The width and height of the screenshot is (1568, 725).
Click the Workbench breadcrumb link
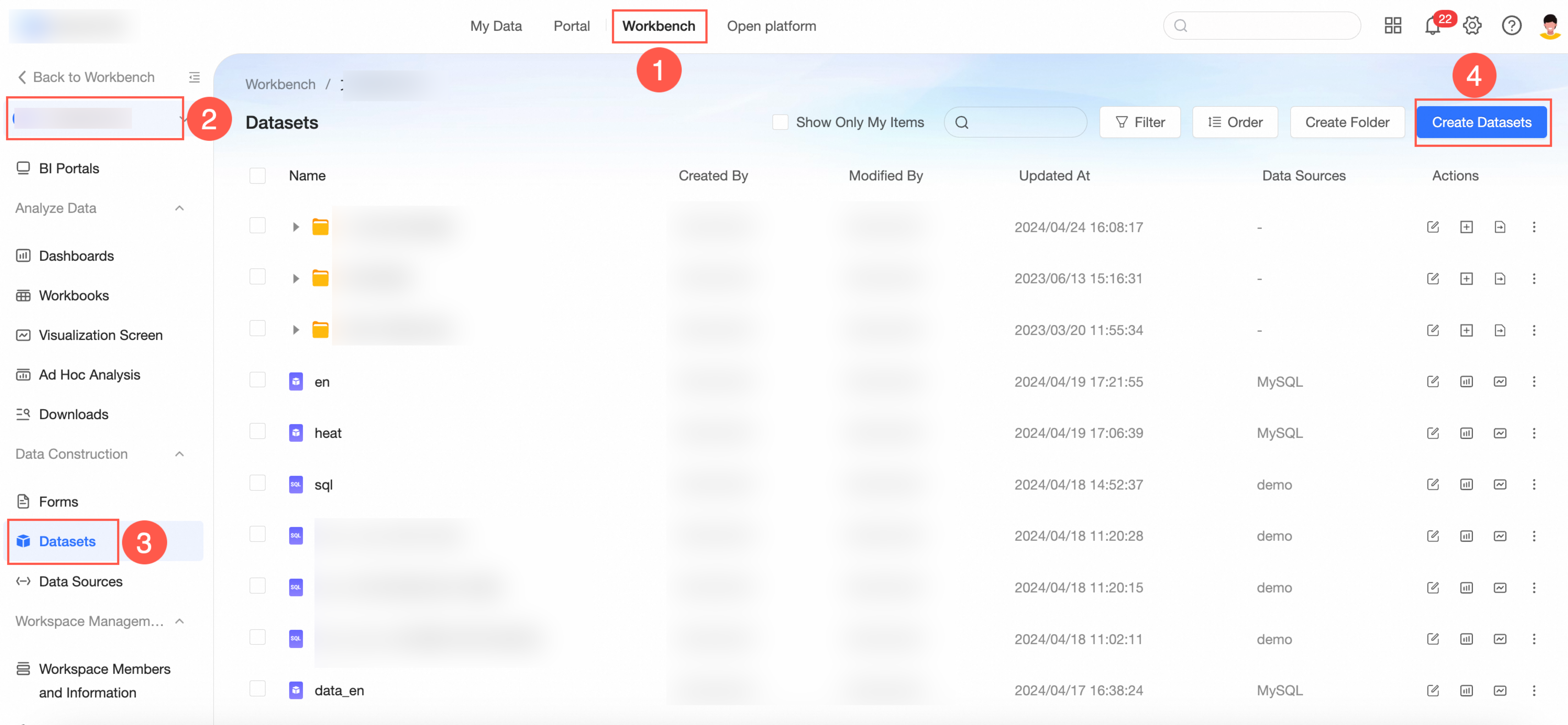pyautogui.click(x=280, y=84)
